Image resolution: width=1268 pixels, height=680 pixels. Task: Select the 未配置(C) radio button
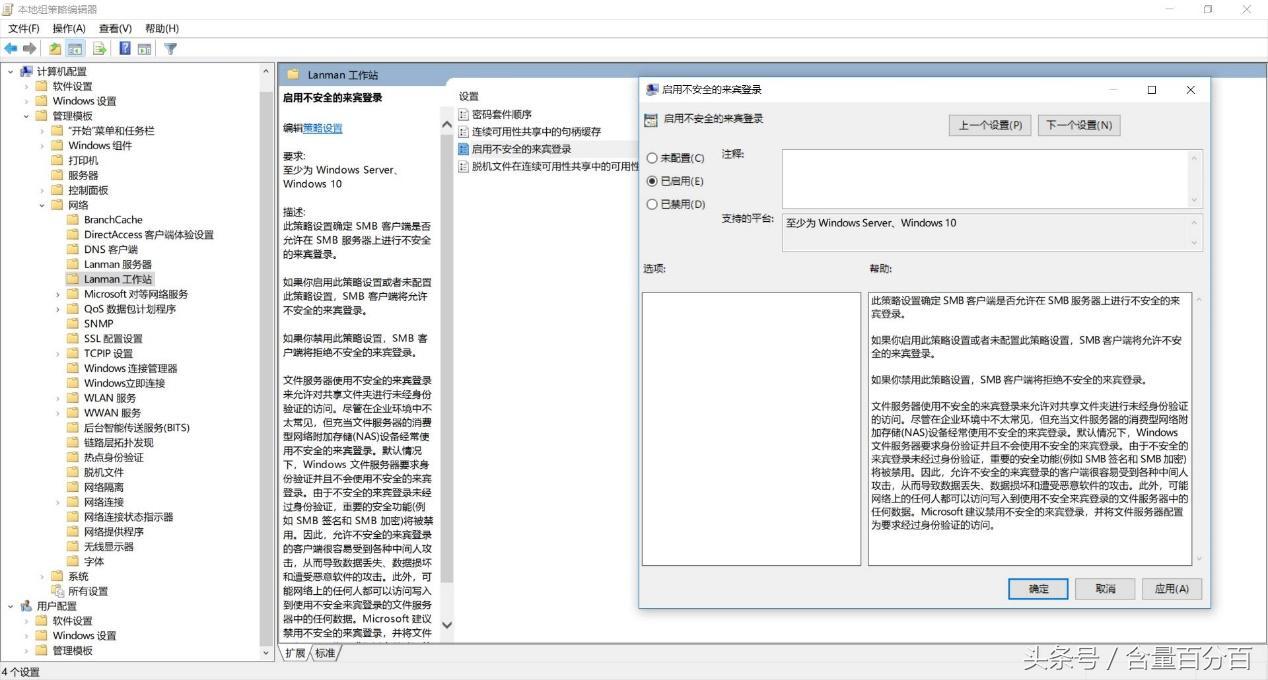(x=652, y=158)
